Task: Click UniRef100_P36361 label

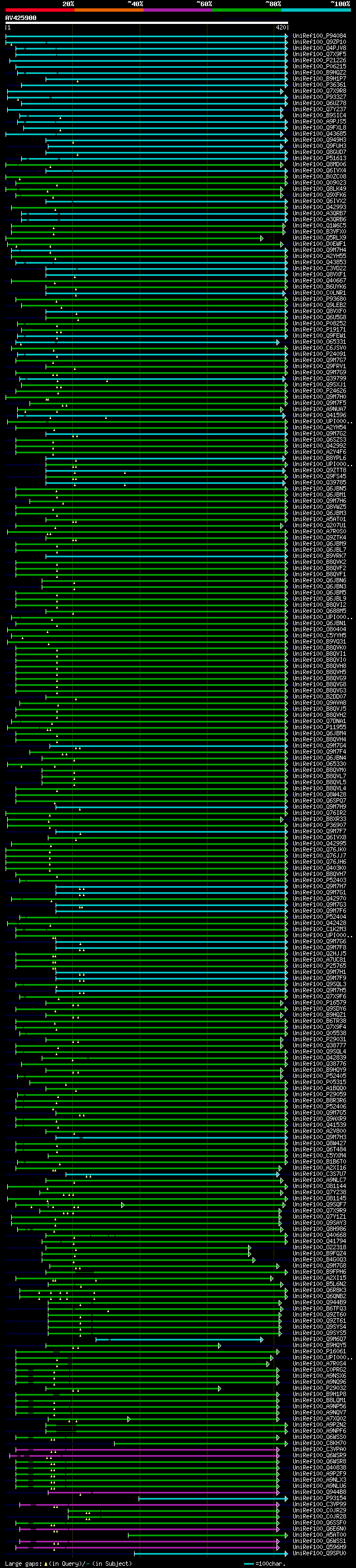Action: click(x=319, y=85)
